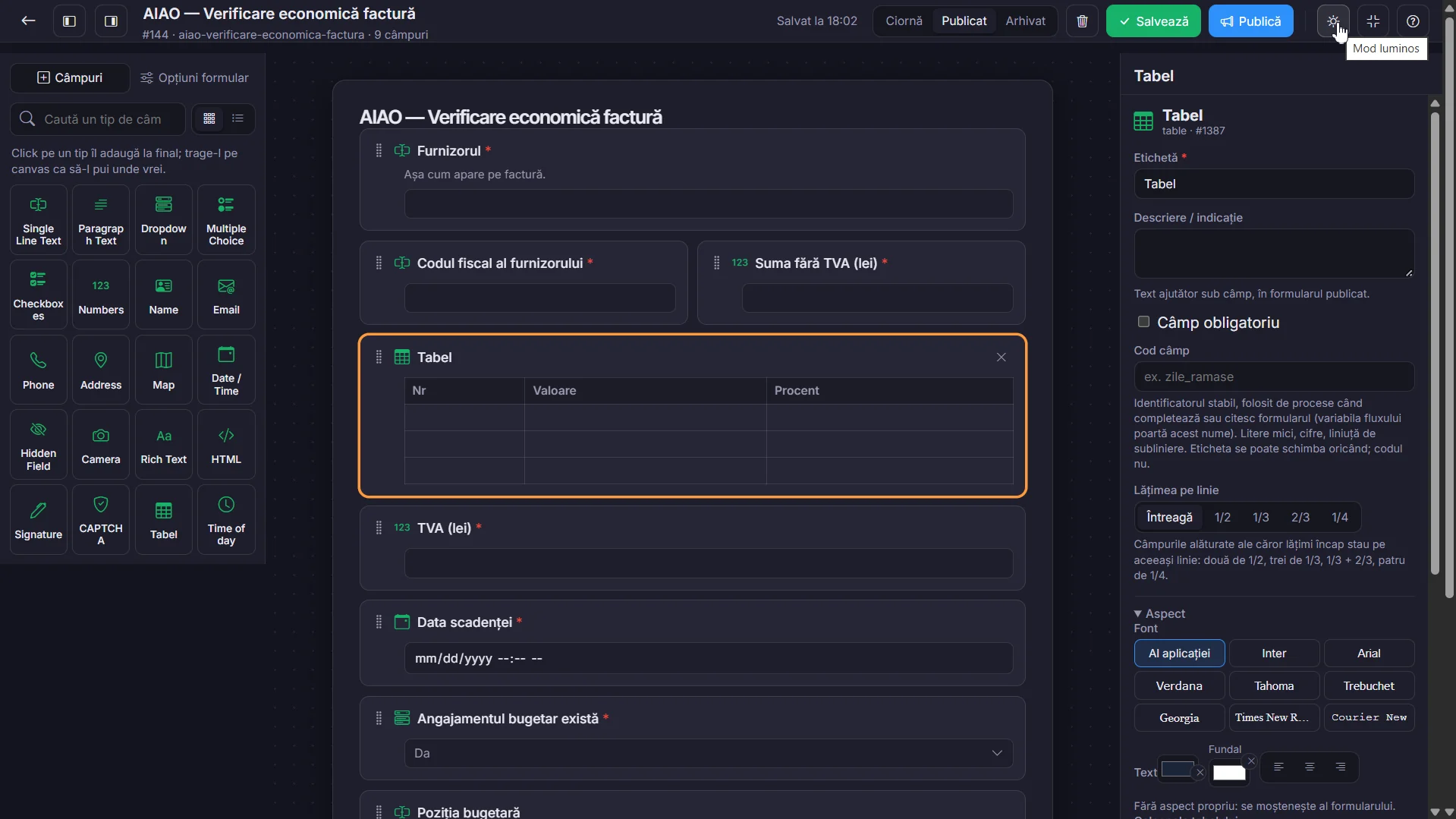Viewport: 1456px width, 819px height.
Task: Add a Map field type
Action: click(164, 370)
